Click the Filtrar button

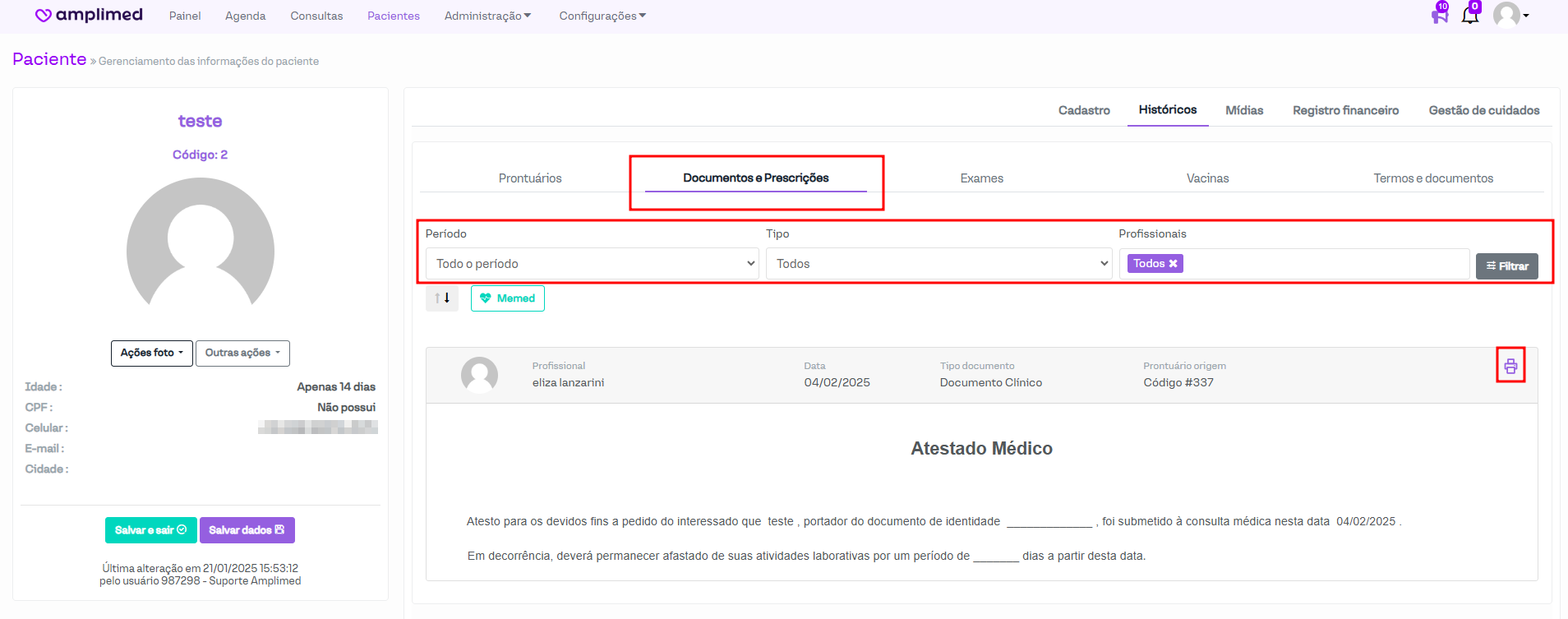pyautogui.click(x=1506, y=266)
